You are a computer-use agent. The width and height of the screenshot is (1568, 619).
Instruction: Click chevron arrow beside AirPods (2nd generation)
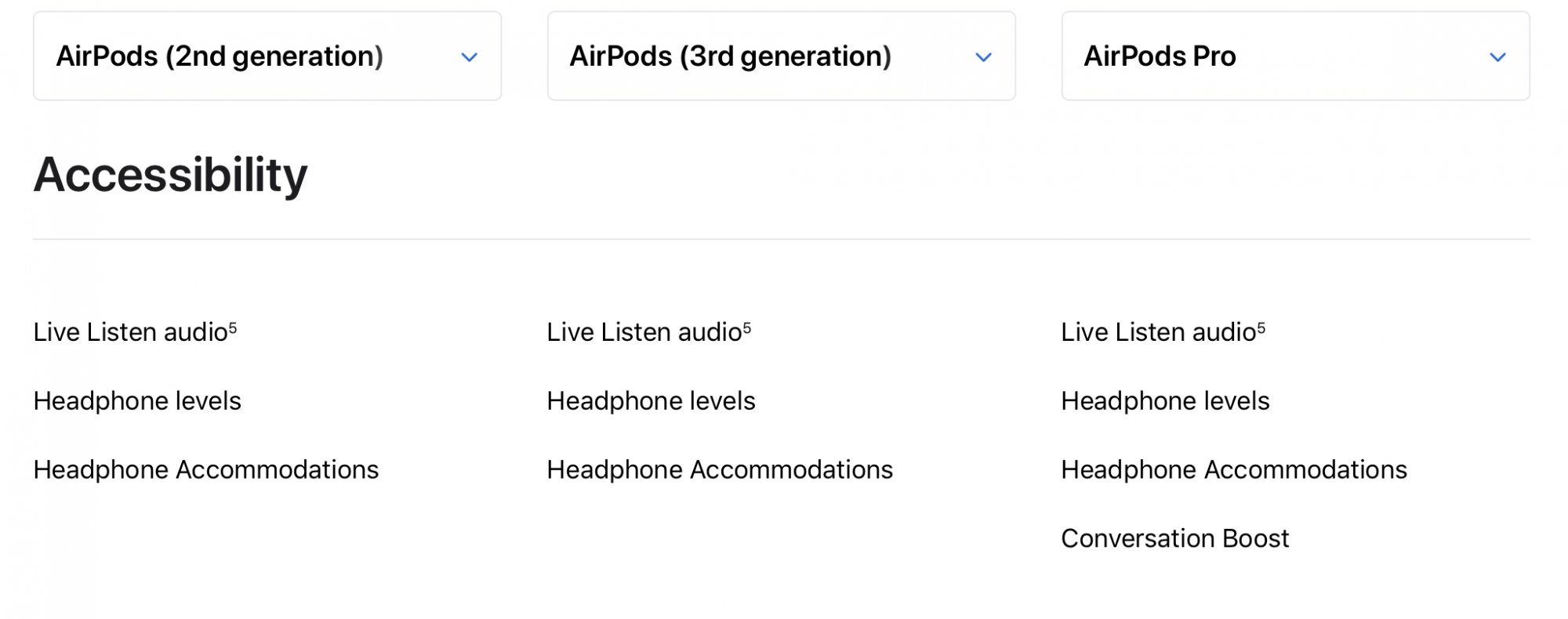(x=470, y=57)
